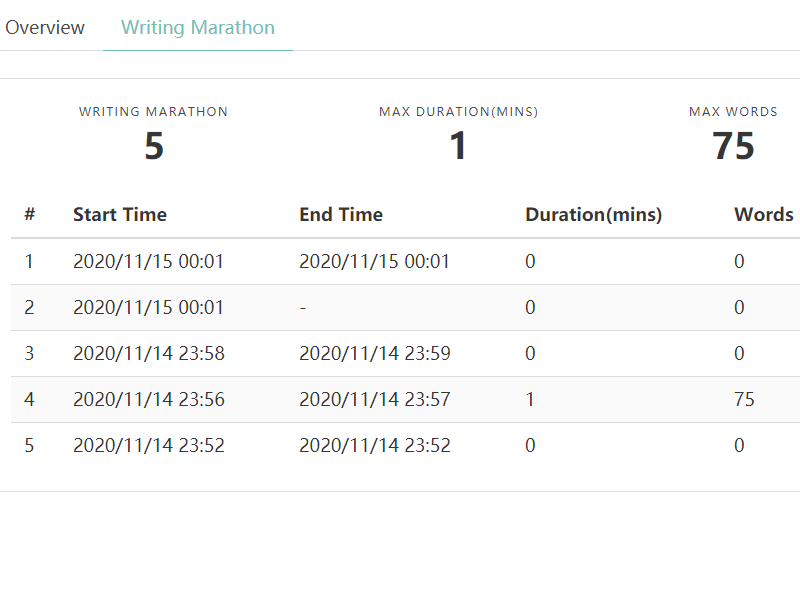Click the Words column header

pos(763,214)
